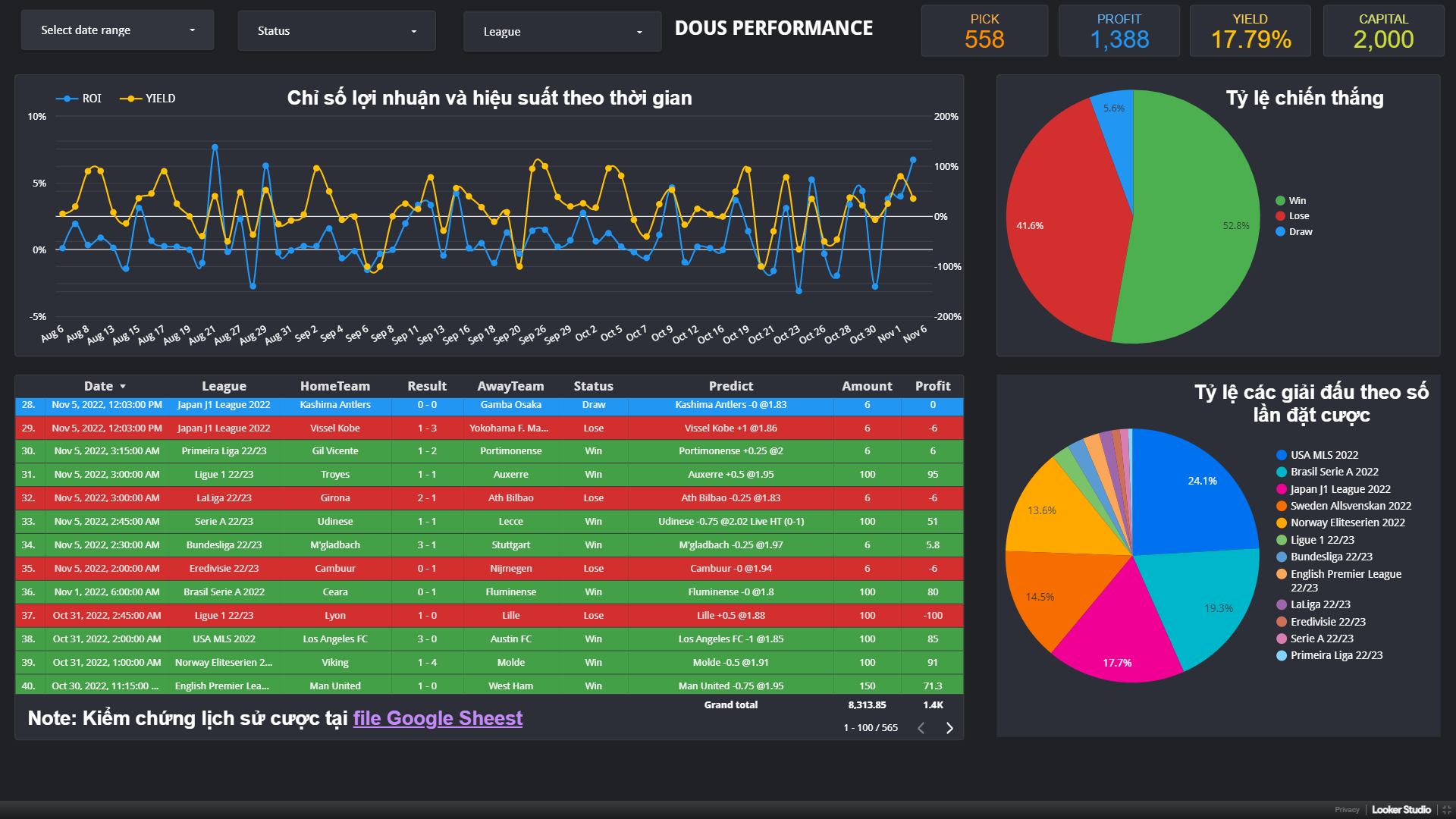Click the Draw legend dot

[x=1280, y=232]
